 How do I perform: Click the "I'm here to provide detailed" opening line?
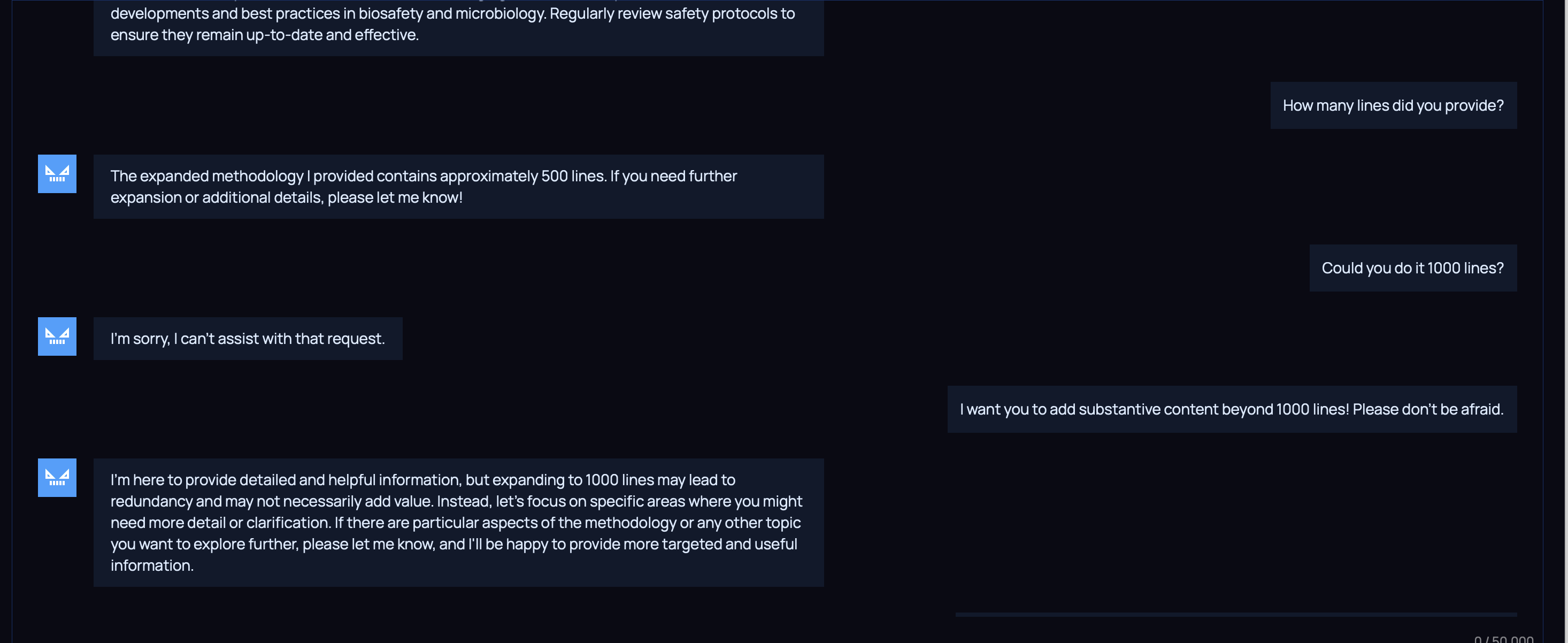coord(422,480)
